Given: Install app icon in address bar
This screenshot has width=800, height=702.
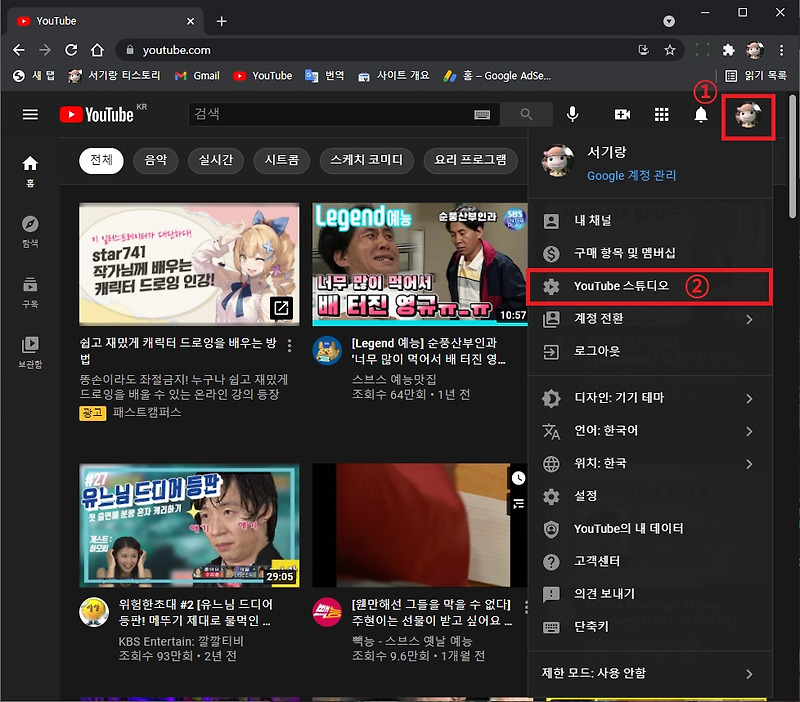Looking at the screenshot, I should tap(644, 50).
